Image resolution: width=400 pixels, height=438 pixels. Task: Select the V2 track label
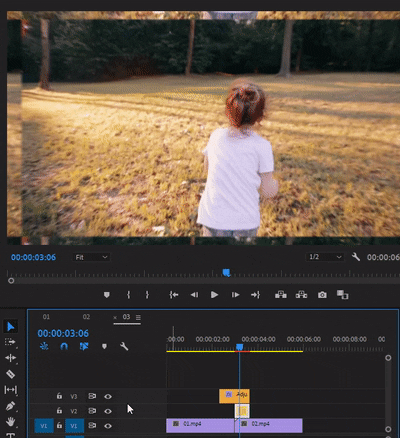pyautogui.click(x=74, y=411)
